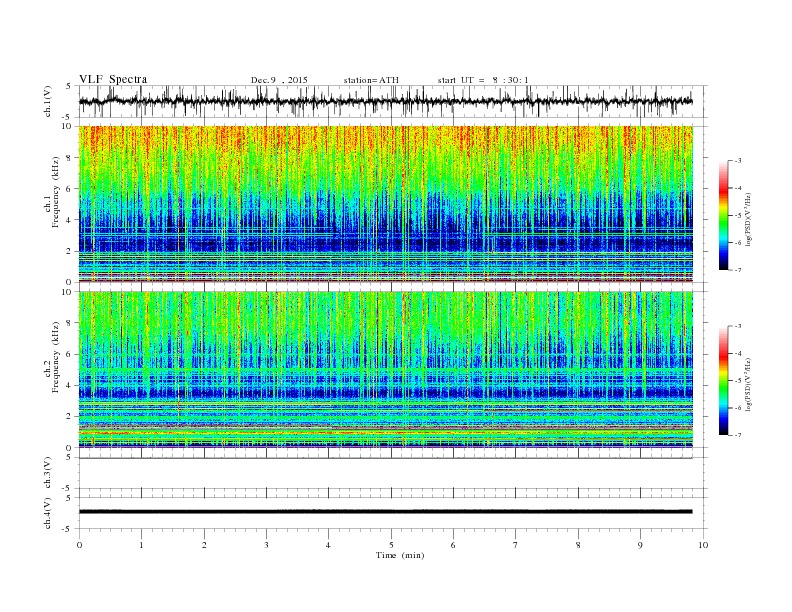Click the lower PSD color bar

[723, 381]
